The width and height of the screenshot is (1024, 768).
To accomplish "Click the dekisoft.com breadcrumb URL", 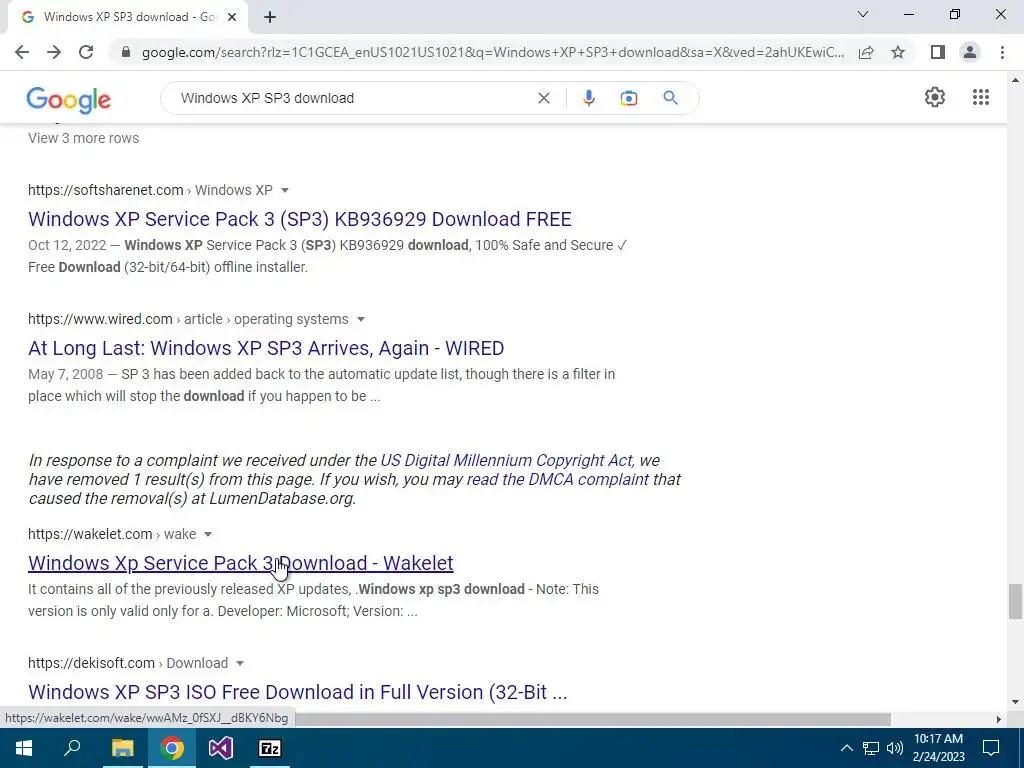I will [x=128, y=664].
